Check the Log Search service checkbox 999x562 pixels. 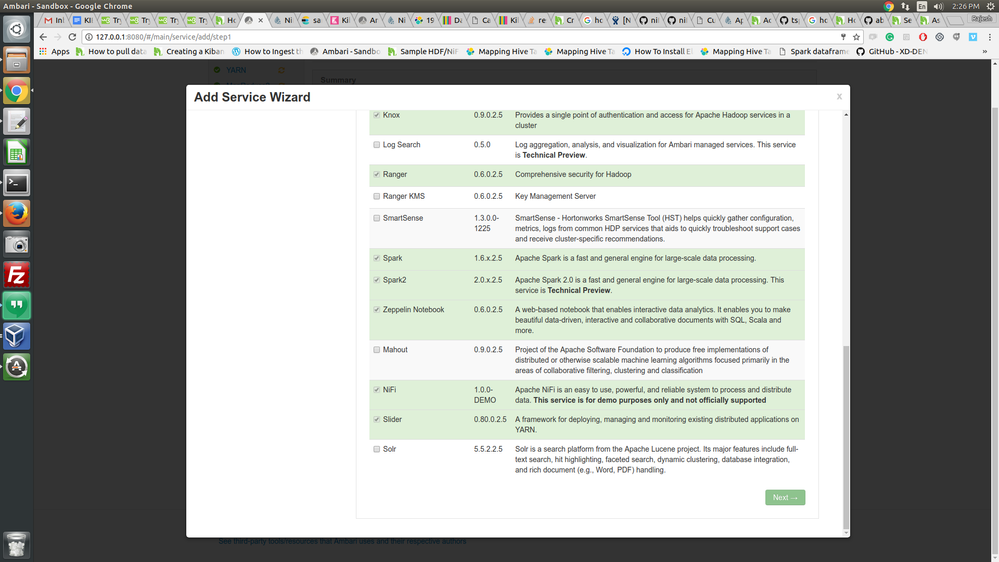pyautogui.click(x=377, y=145)
